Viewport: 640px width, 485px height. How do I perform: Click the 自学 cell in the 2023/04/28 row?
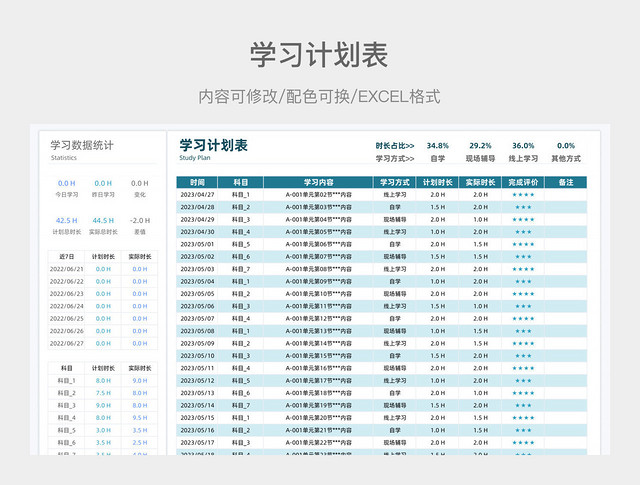click(x=395, y=207)
